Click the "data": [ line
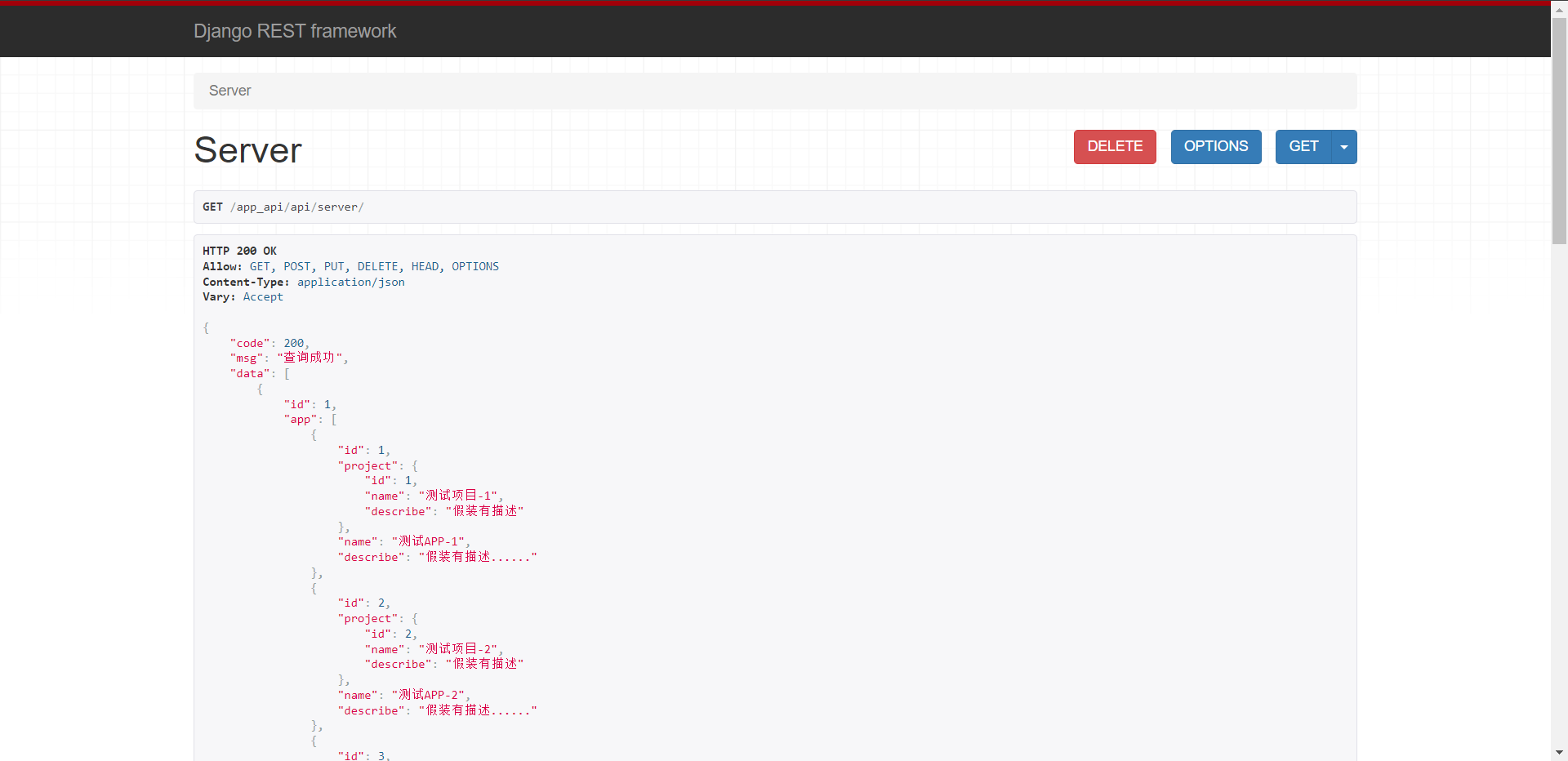The width and height of the screenshot is (1568, 761). point(260,373)
